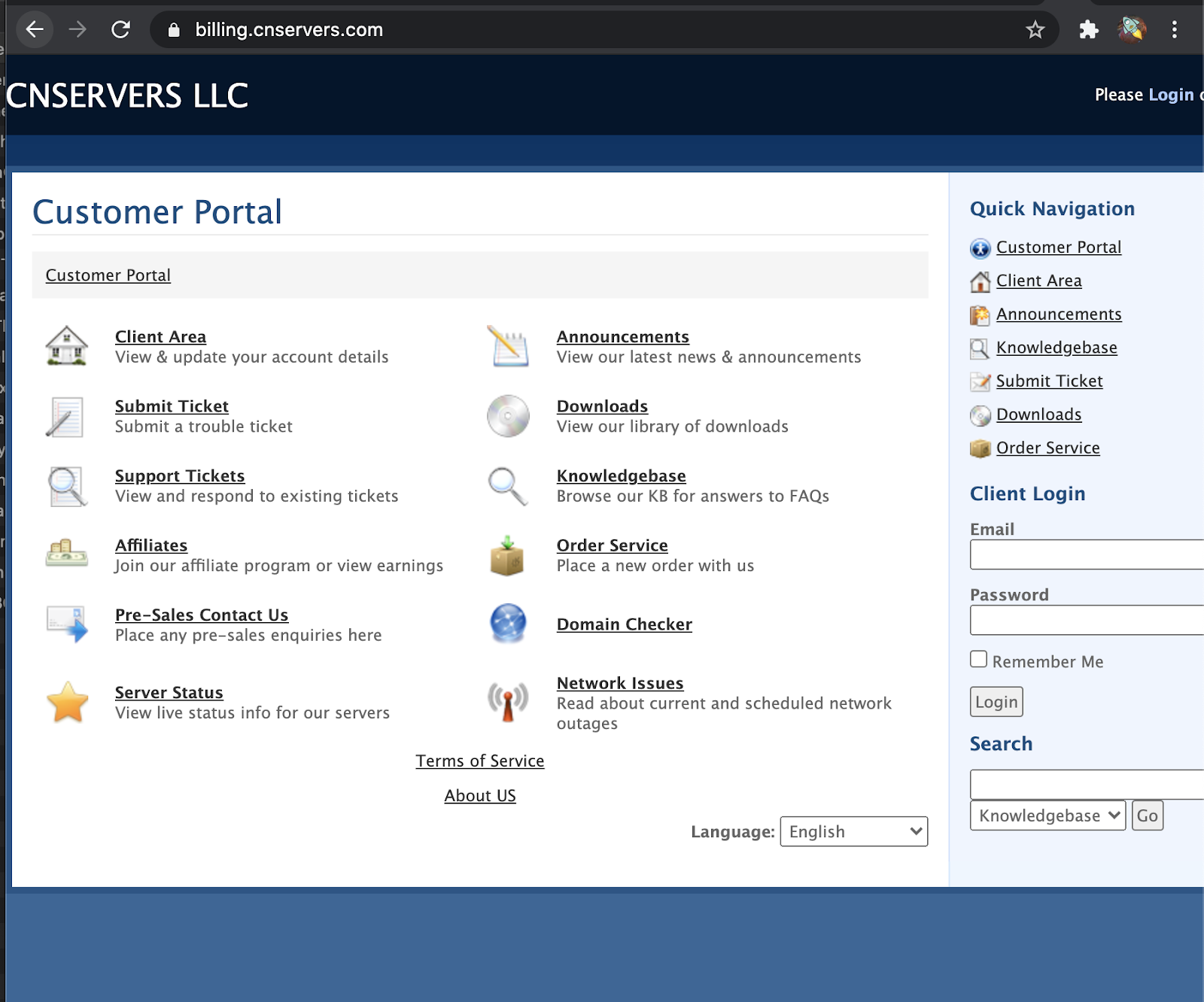Open the Pre-Sales Contact Us link

(x=202, y=615)
